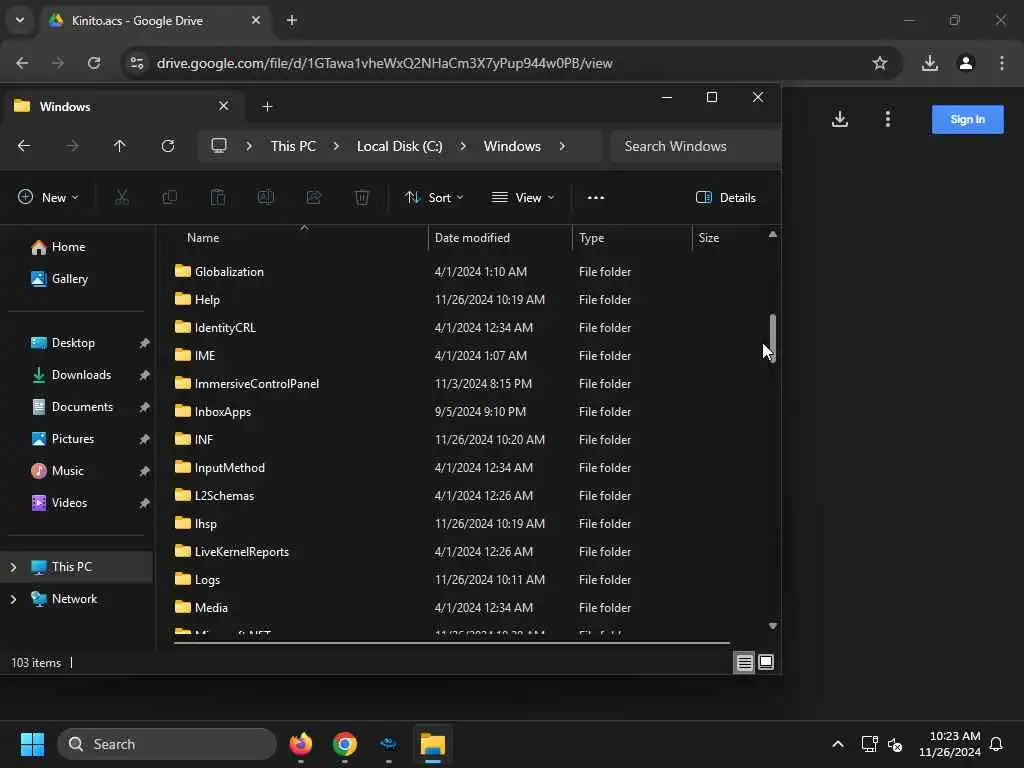The height and width of the screenshot is (768, 1024).
Task: Click the Share icon in Explorer toolbar
Action: 314,197
